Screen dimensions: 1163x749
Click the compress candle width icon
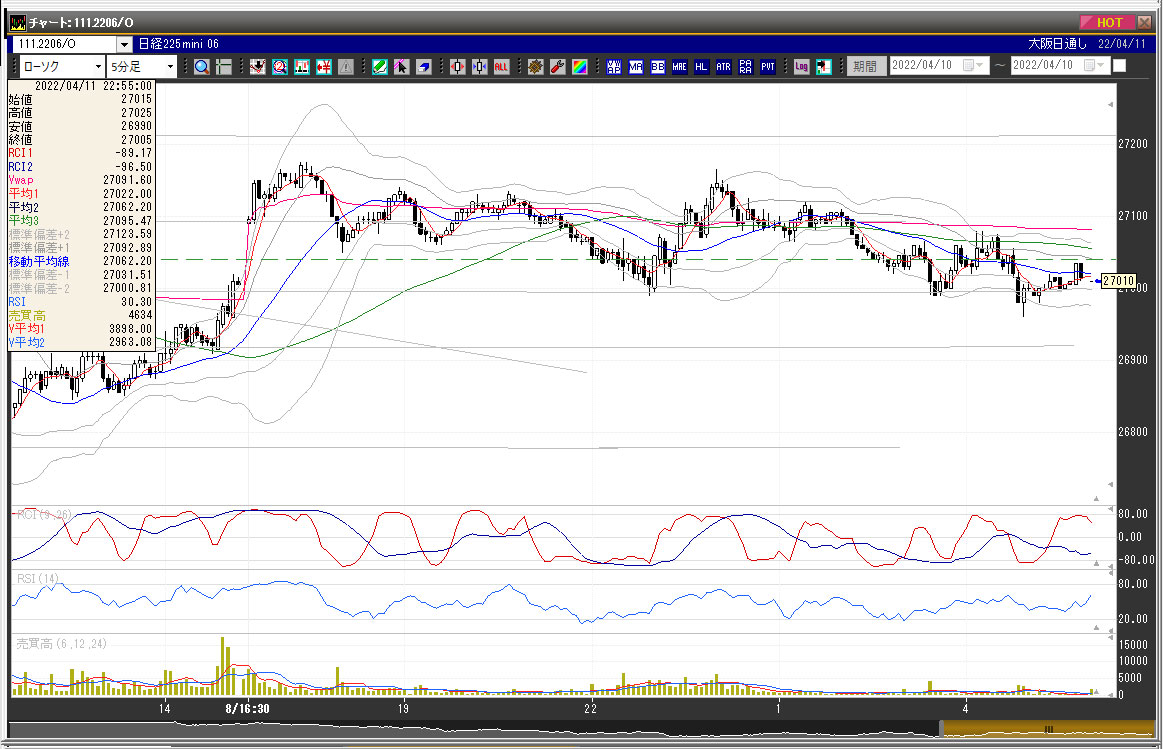coord(458,67)
